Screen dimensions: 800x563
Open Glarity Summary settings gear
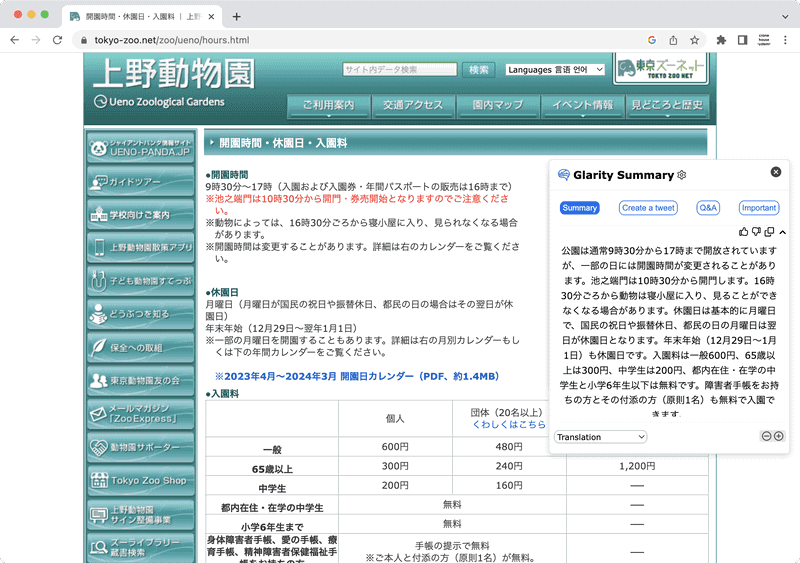tap(682, 175)
